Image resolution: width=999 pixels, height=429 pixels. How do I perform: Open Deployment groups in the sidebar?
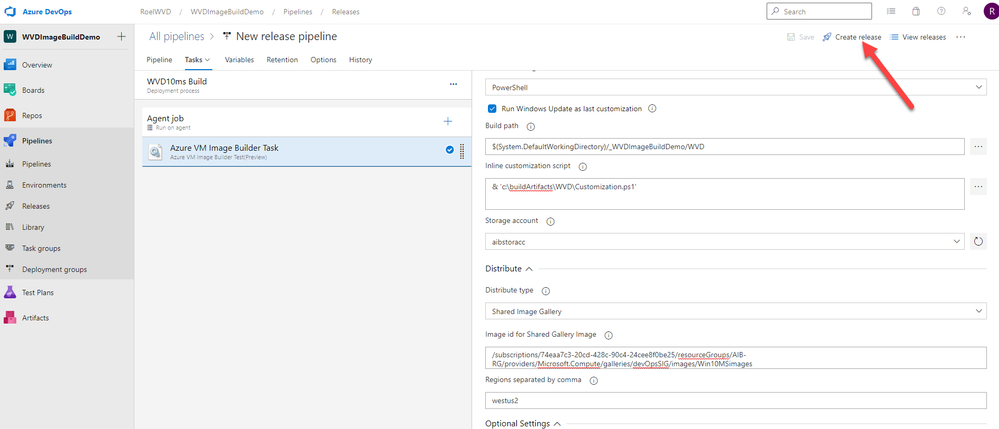pyautogui.click(x=54, y=269)
